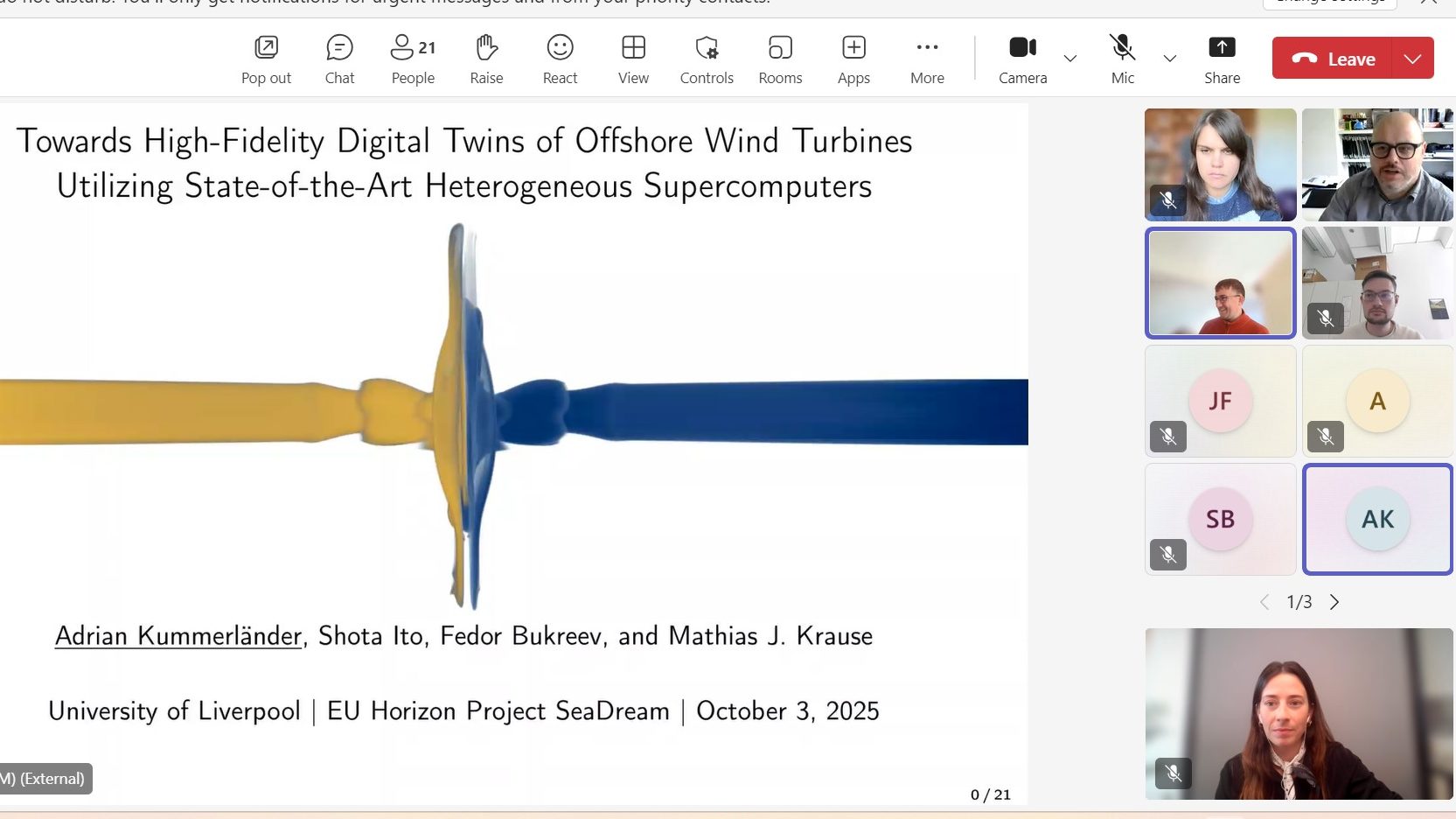
Task: Change the meeting View layout
Action: 633,59
